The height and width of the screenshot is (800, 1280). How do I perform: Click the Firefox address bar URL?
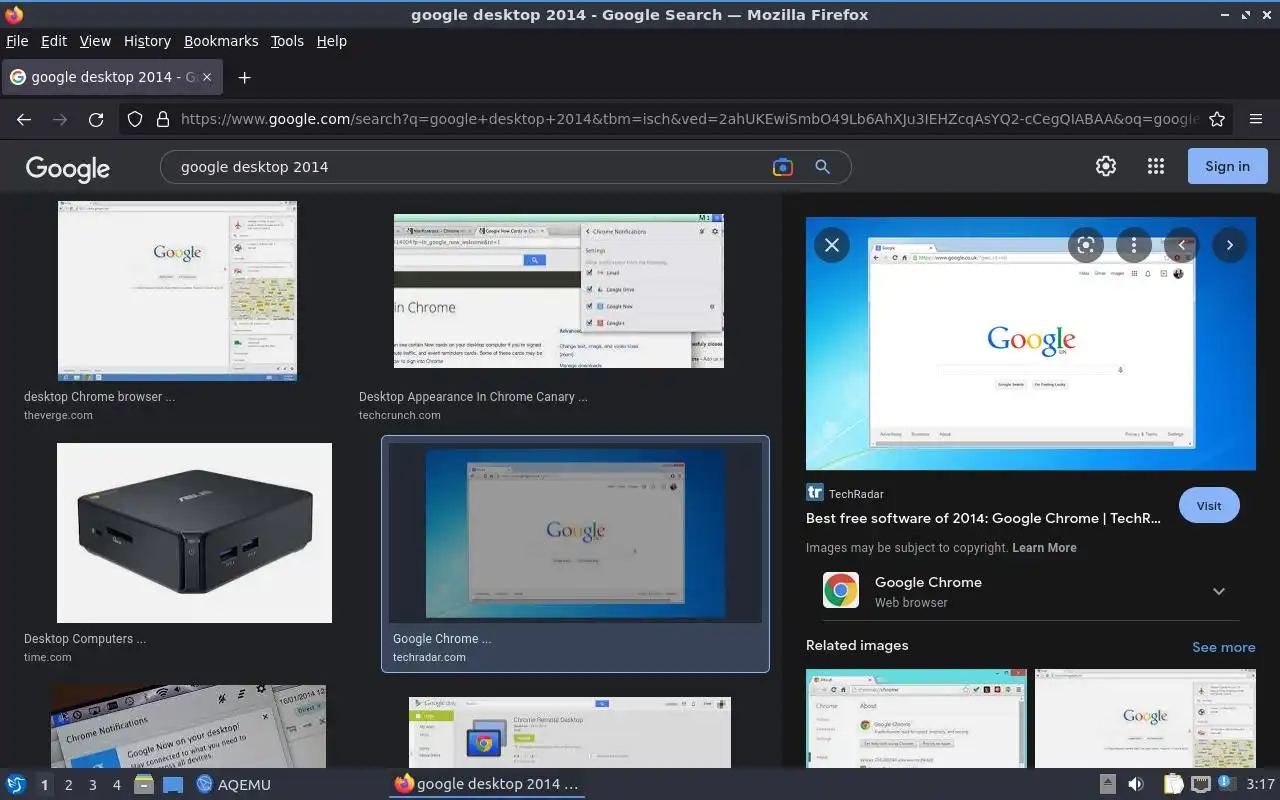point(690,119)
